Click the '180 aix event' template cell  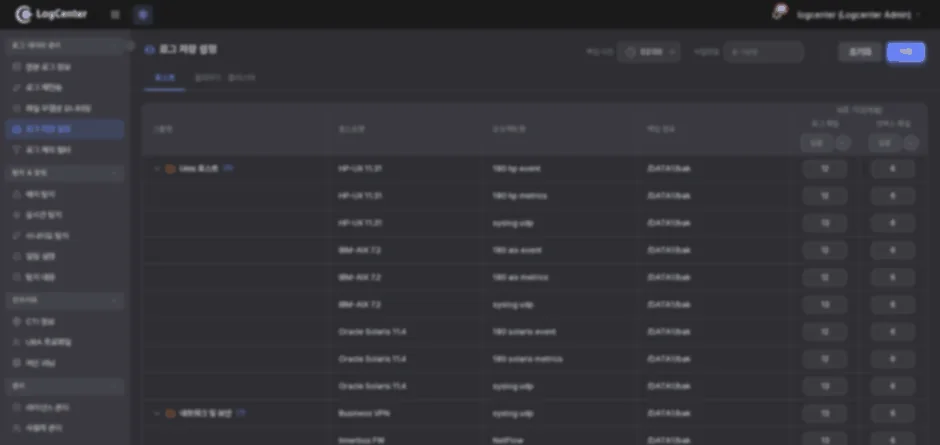517,250
